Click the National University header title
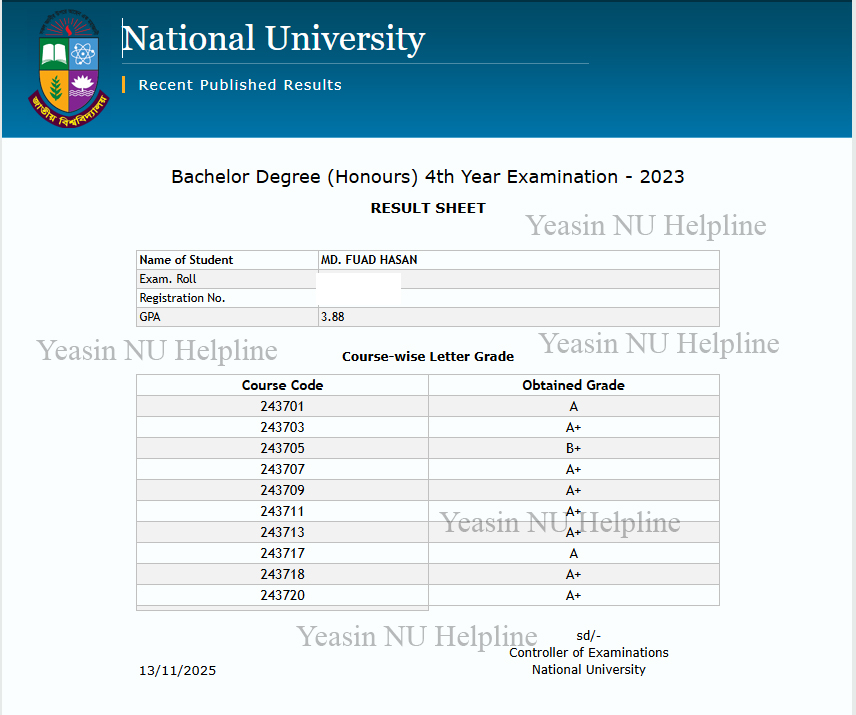The width and height of the screenshot is (856, 715). pyautogui.click(x=273, y=39)
